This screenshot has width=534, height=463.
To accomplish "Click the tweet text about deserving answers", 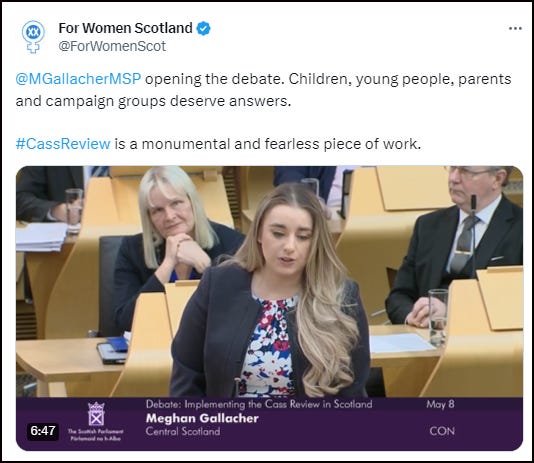I will click(x=263, y=90).
